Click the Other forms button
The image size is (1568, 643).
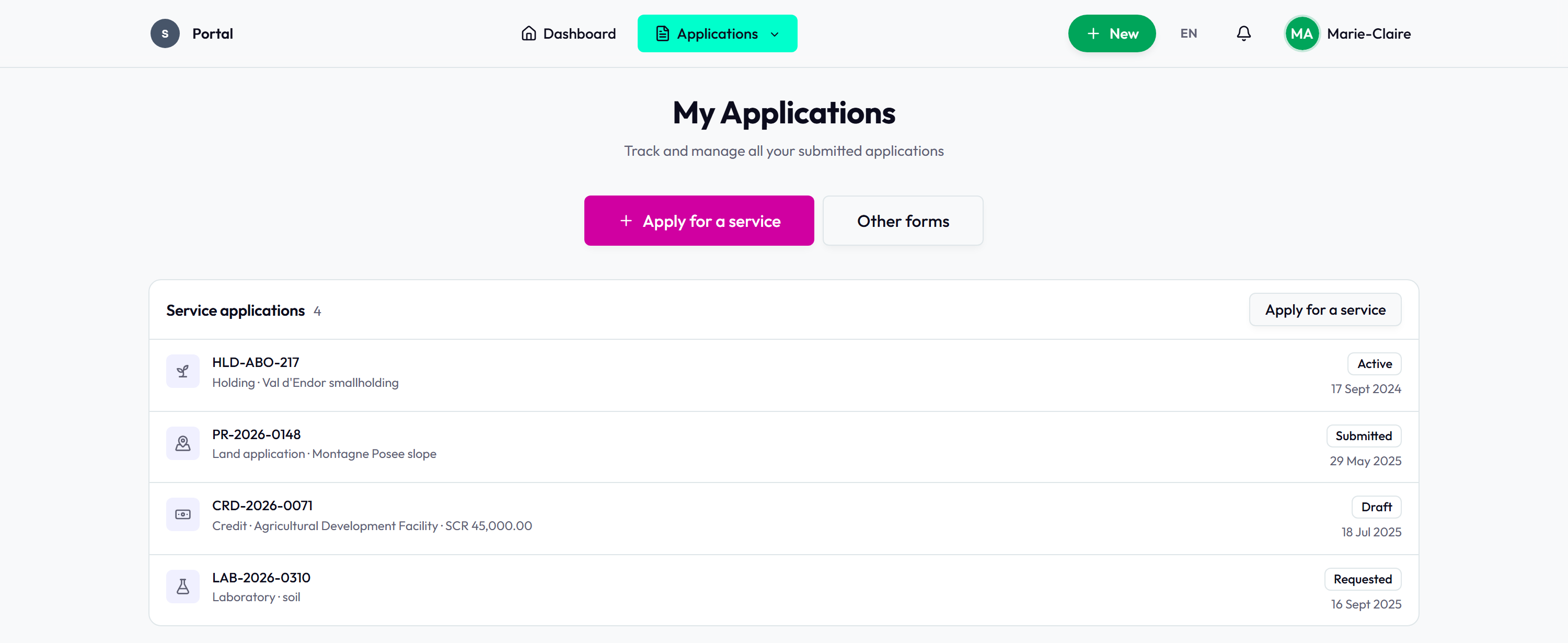pos(903,221)
